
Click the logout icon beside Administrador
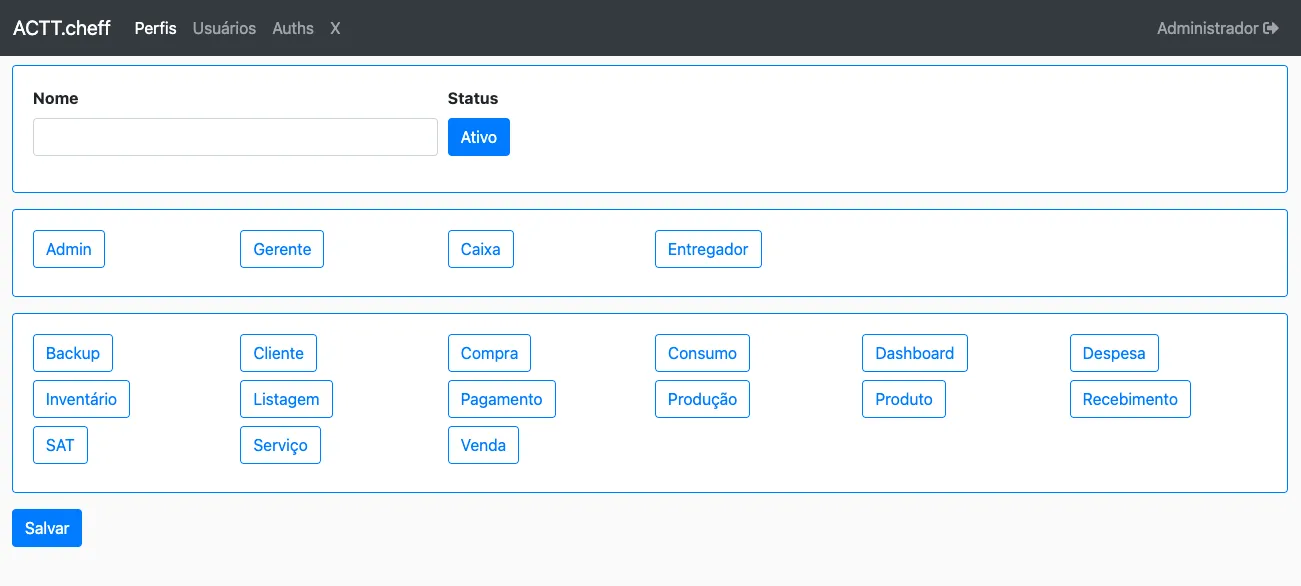(x=1271, y=28)
